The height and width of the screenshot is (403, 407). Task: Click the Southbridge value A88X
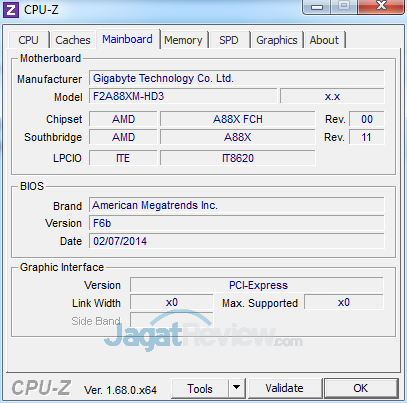pos(238,137)
